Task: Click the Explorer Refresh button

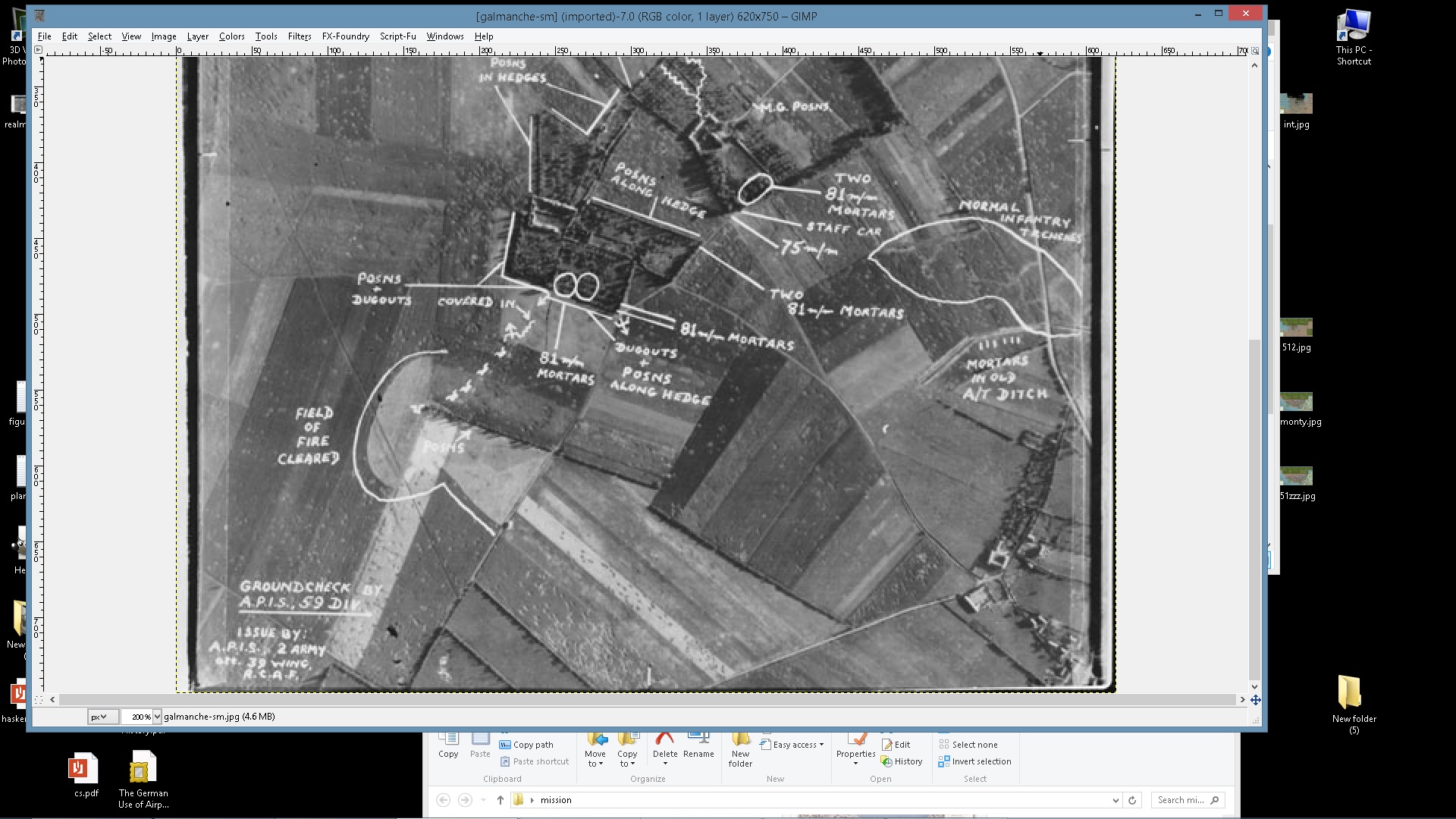Action: click(x=1132, y=800)
